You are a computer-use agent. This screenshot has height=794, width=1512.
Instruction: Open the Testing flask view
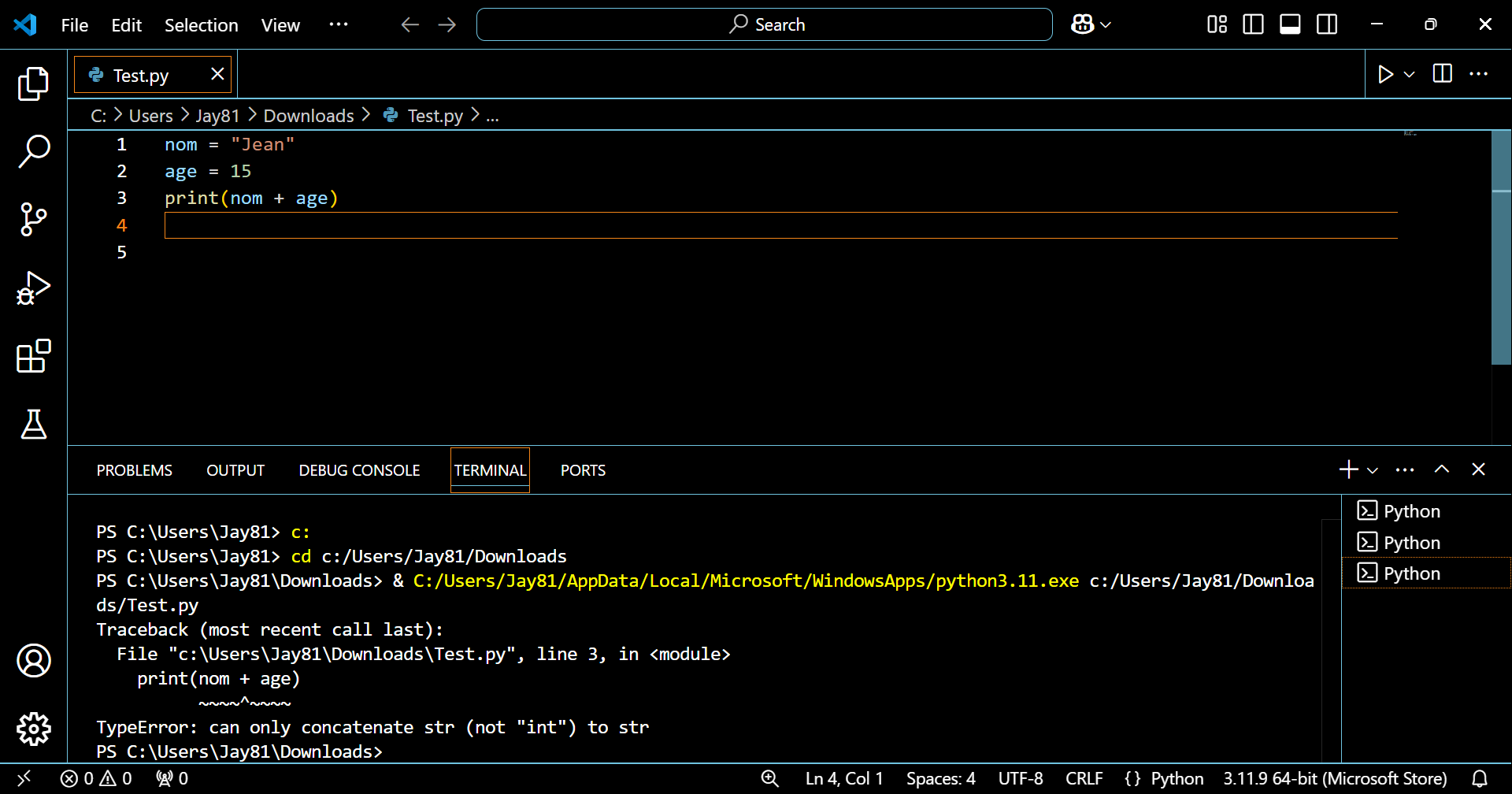(33, 425)
